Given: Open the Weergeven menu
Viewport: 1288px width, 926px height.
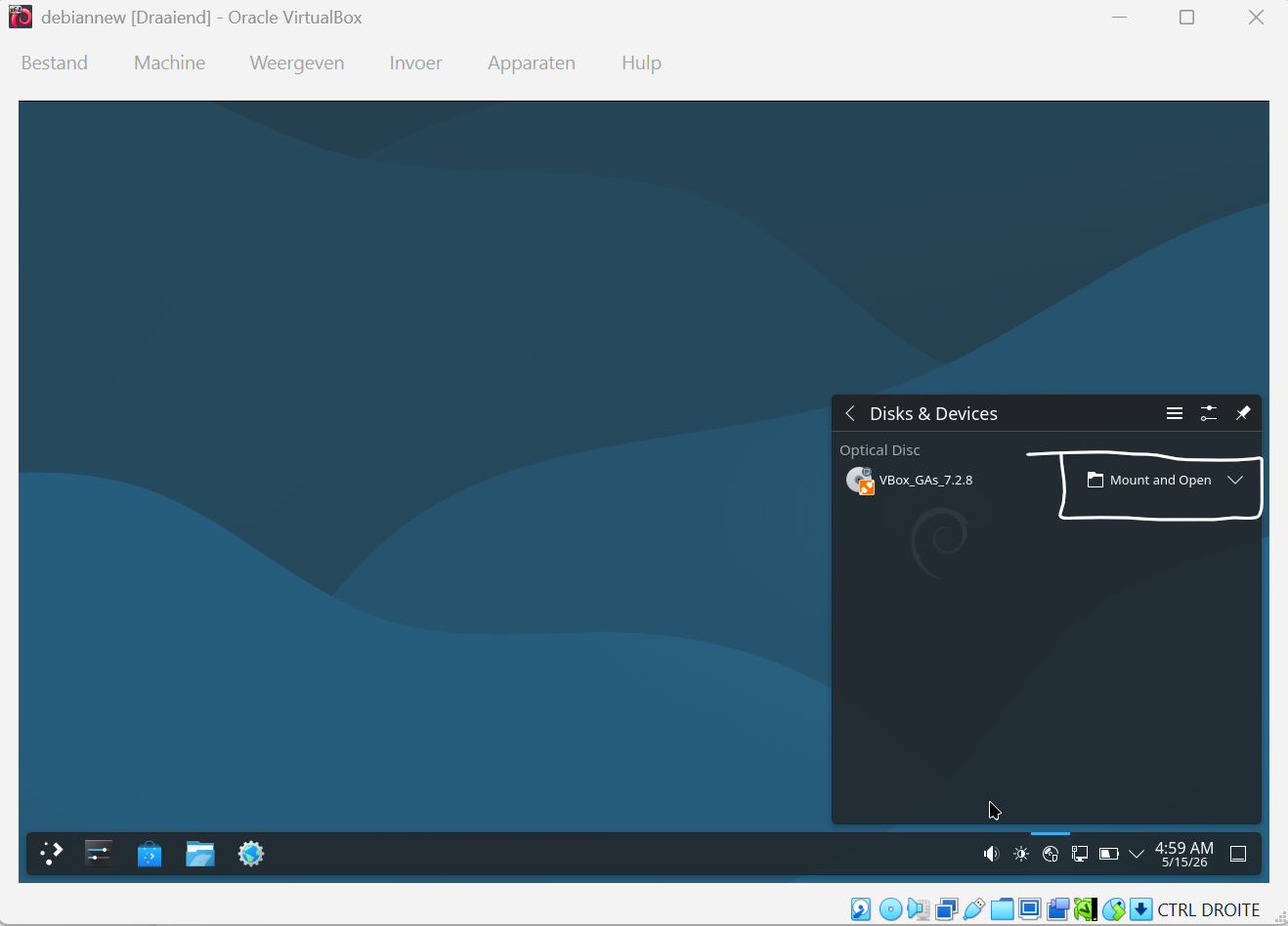Looking at the screenshot, I should click(297, 63).
